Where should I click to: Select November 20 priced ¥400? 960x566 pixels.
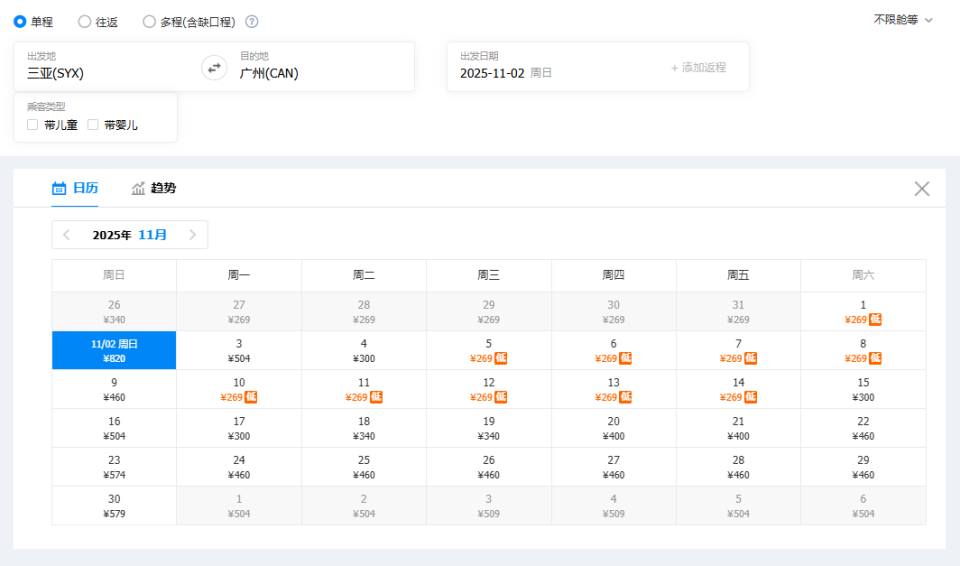pos(613,428)
